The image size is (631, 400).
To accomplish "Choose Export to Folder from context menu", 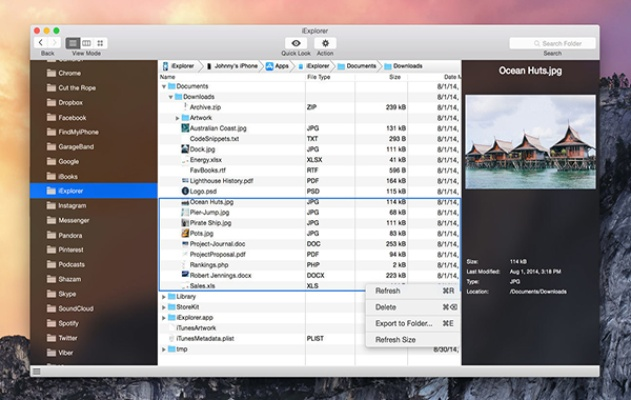I will (x=403, y=323).
